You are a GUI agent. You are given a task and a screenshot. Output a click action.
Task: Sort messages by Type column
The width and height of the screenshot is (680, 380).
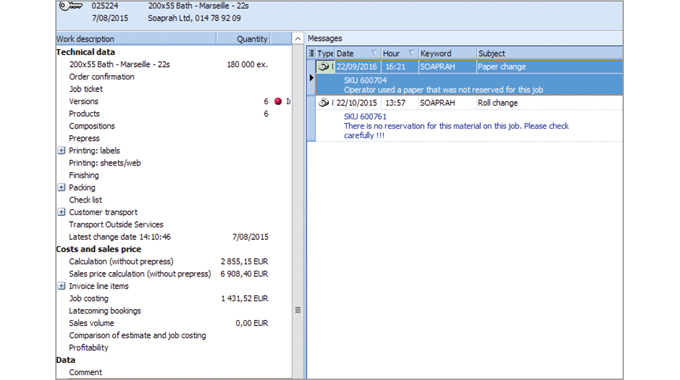pyautogui.click(x=325, y=53)
